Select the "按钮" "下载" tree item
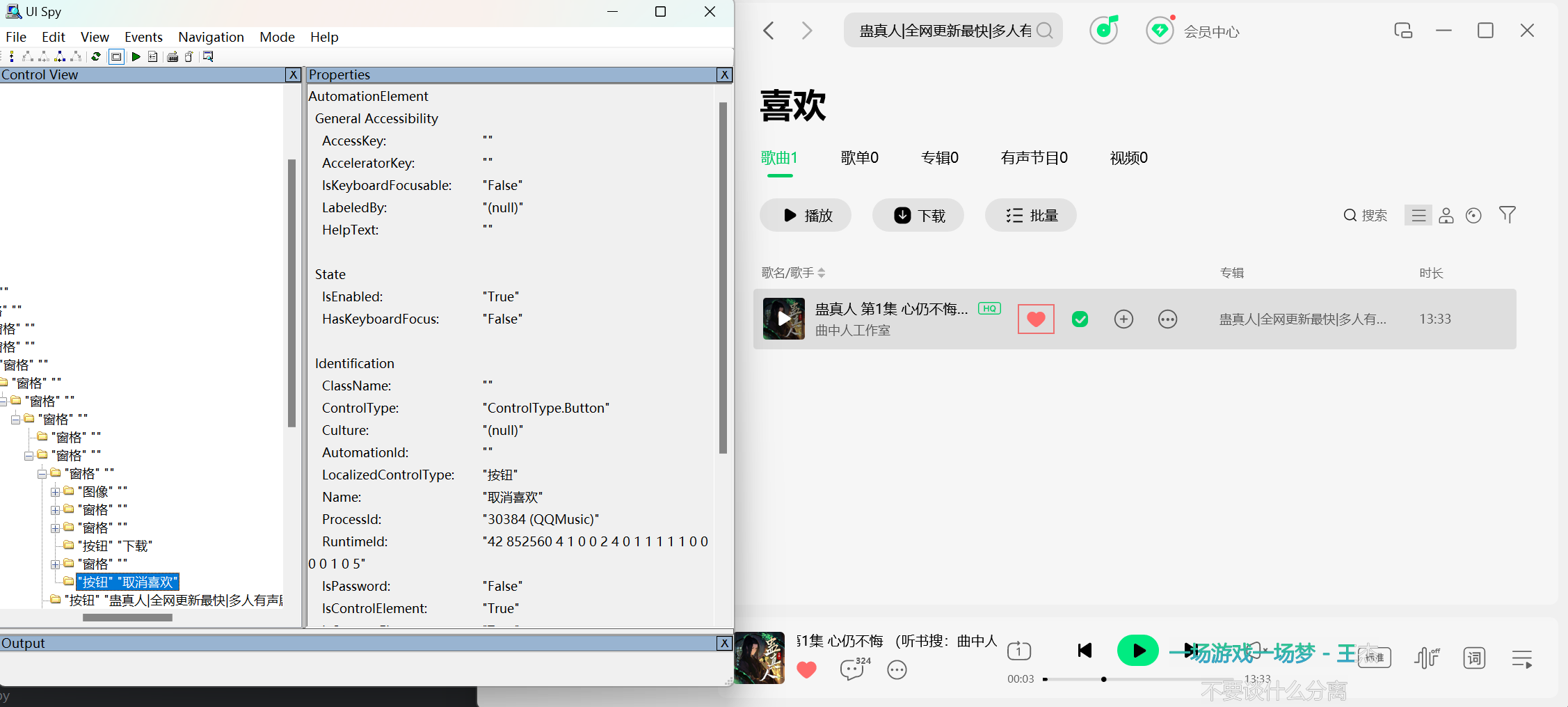1568x707 pixels. (115, 546)
